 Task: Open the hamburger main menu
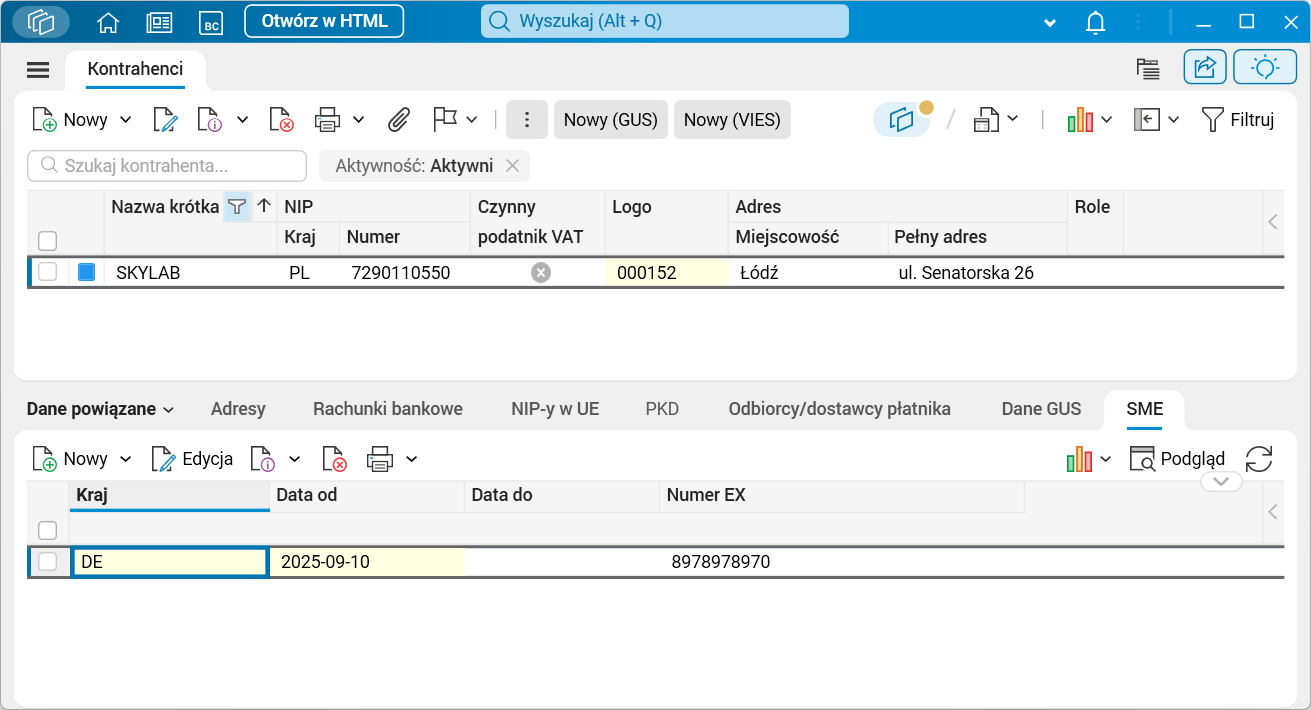click(38, 69)
